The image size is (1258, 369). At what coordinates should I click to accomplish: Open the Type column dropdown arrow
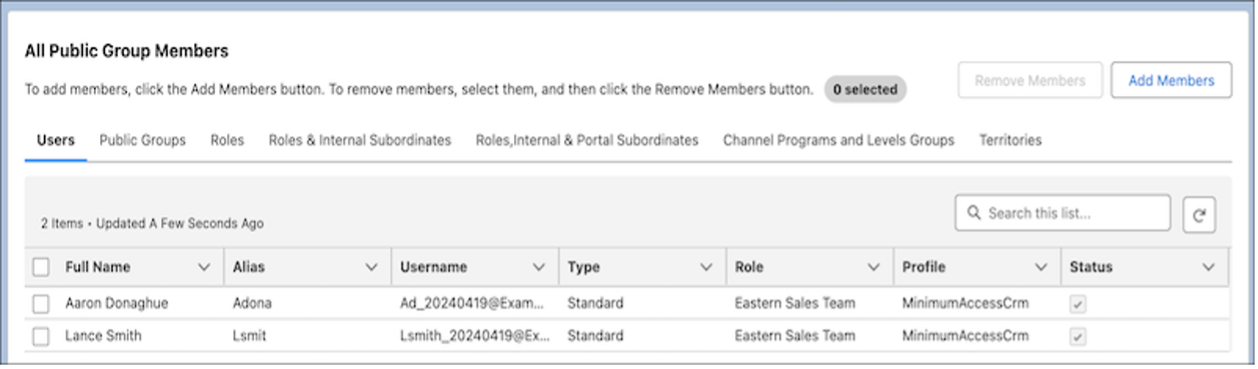[x=707, y=268]
